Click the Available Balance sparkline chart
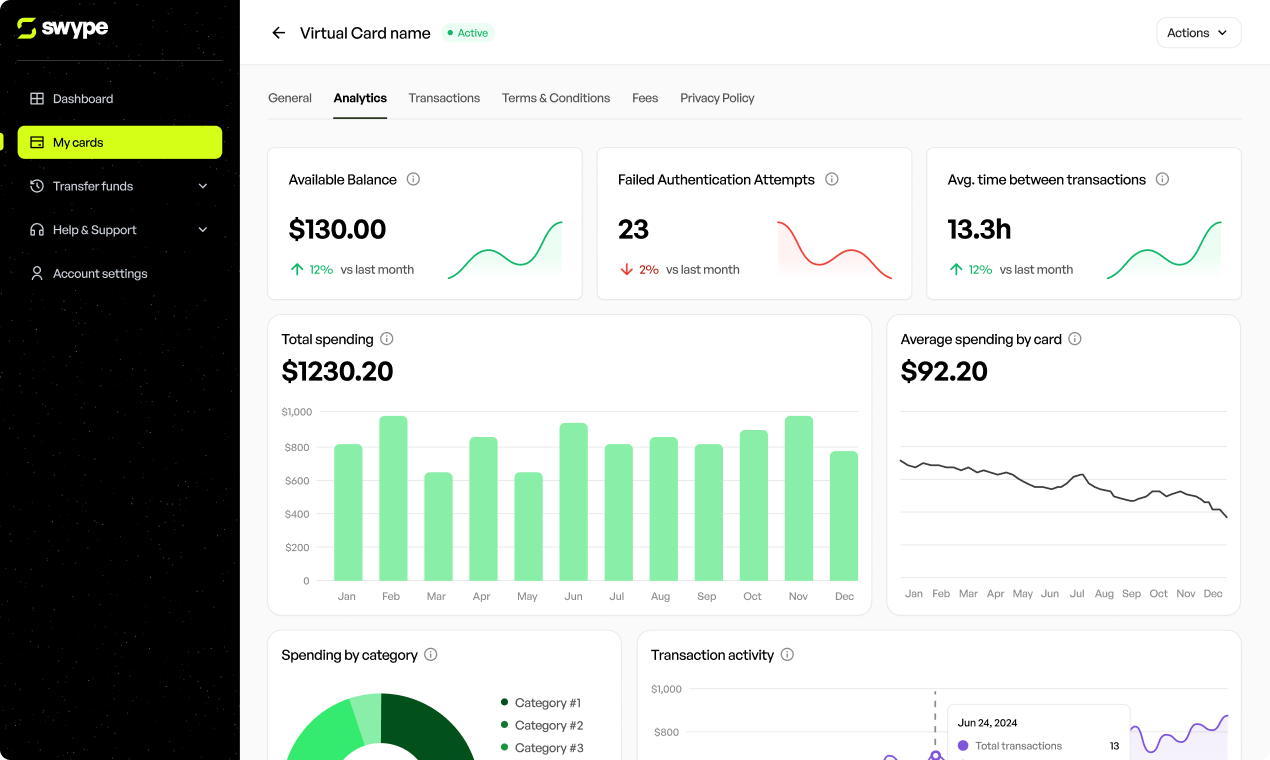The width and height of the screenshot is (1270, 760). 505,250
